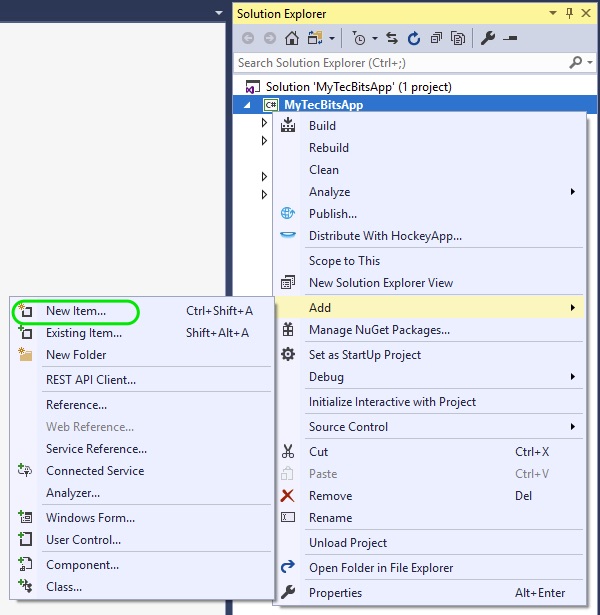Choose Build from the context menu
The image size is (600, 615).
coord(429,126)
